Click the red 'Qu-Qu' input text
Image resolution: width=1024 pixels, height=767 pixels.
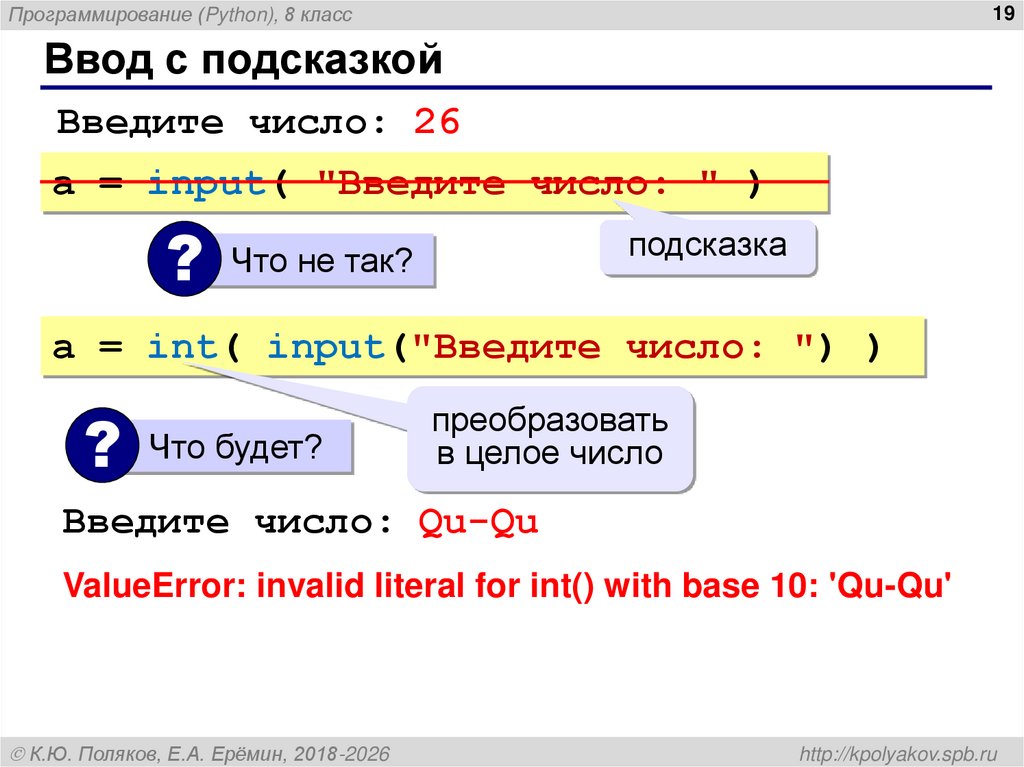[479, 522]
